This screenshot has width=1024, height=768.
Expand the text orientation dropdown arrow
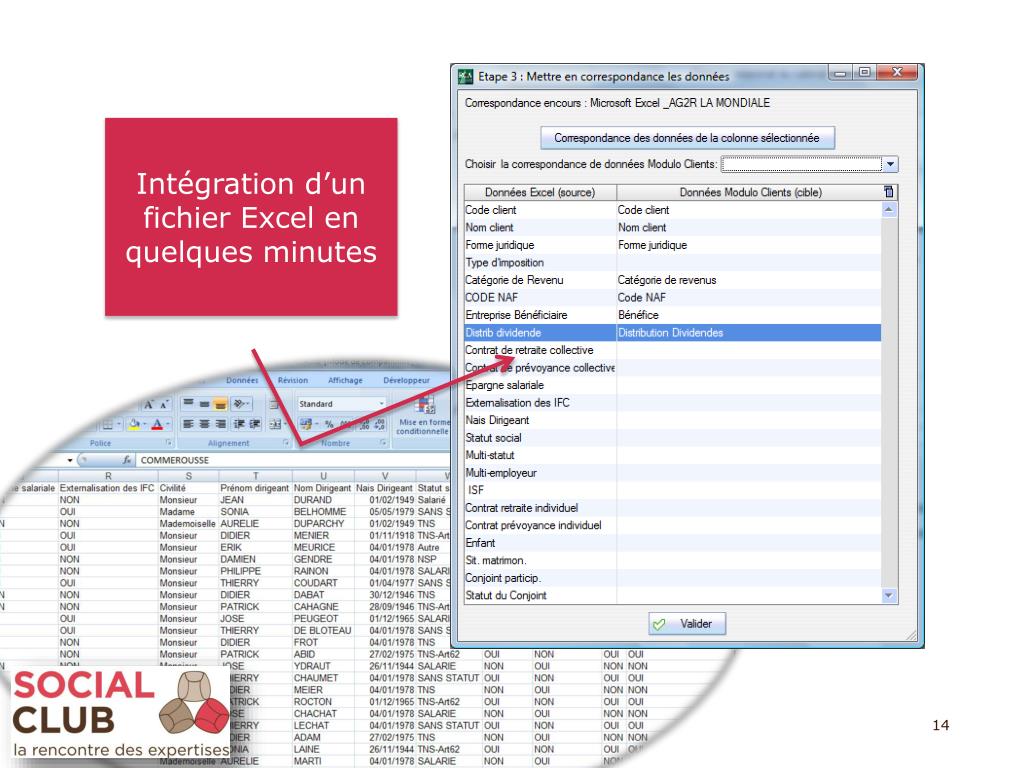(x=249, y=404)
